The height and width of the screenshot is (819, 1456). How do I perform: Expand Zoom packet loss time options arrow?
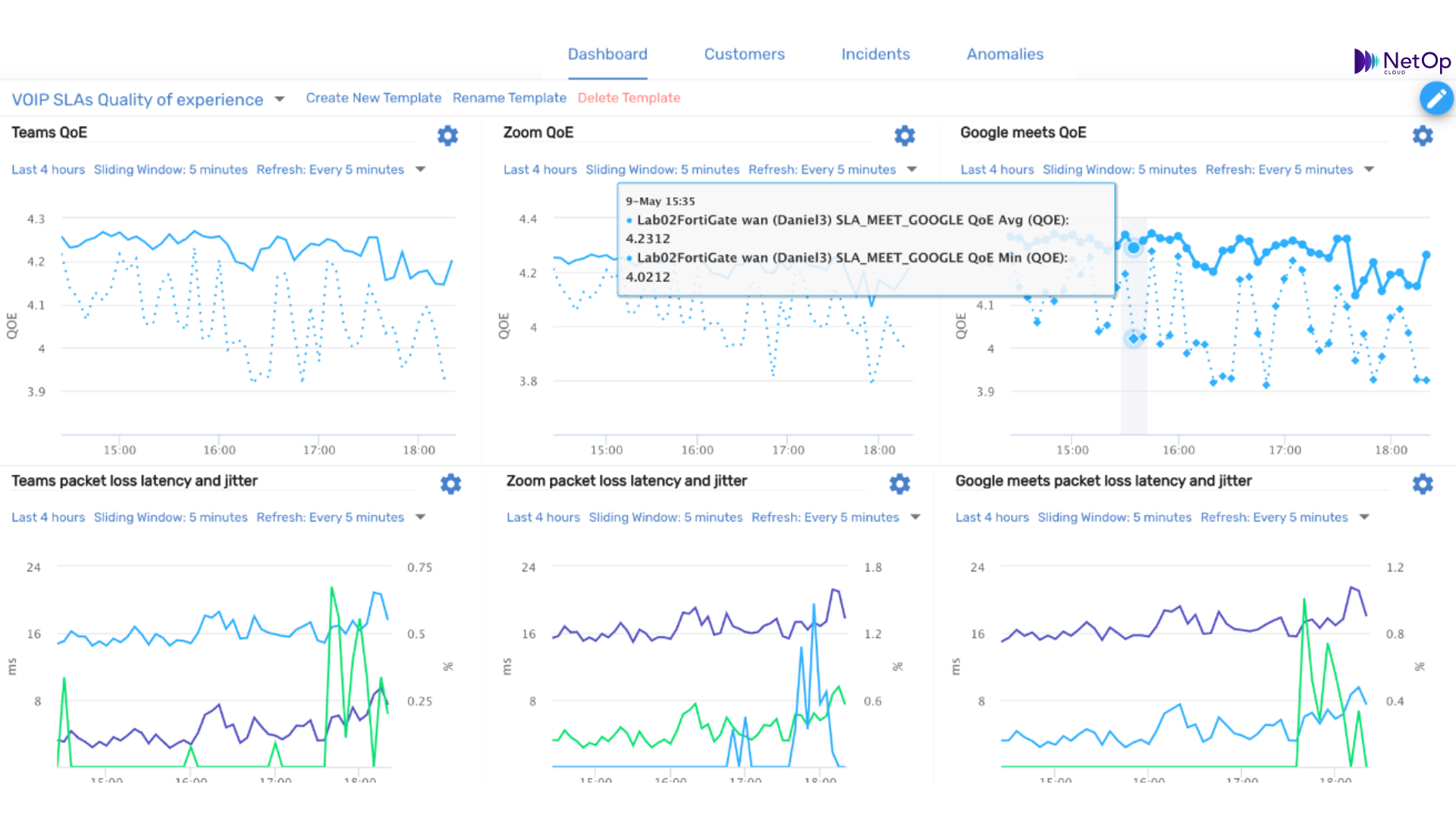coord(915,517)
